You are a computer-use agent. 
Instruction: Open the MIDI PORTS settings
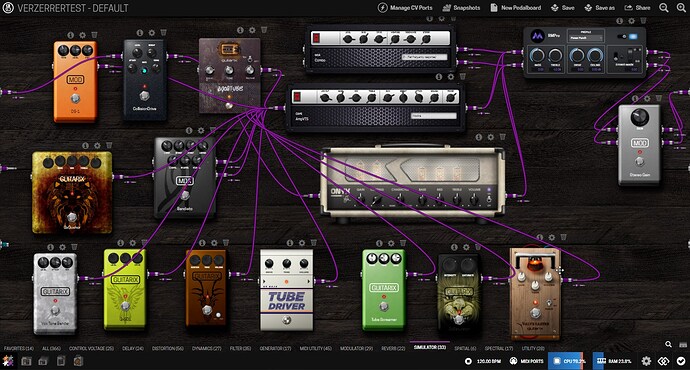click(x=526, y=361)
